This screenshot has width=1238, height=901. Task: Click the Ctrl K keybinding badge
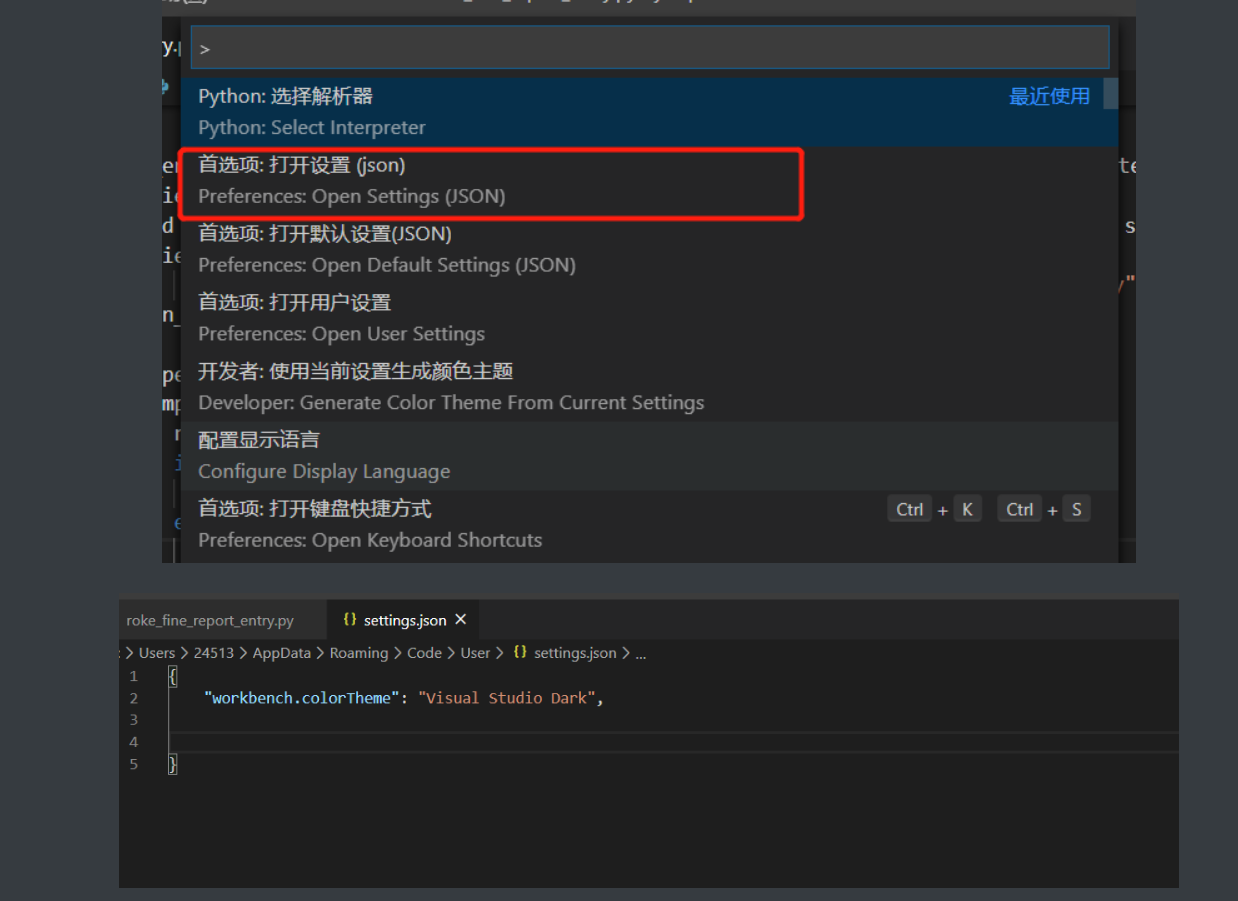[x=934, y=509]
